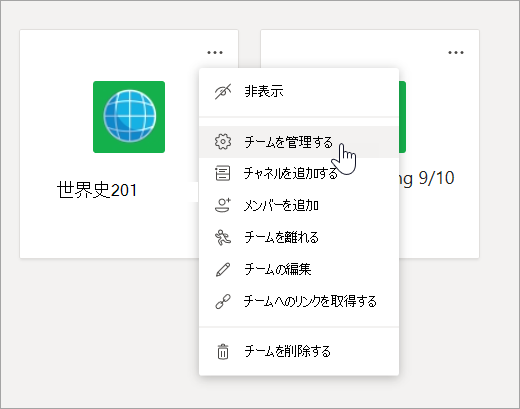Click the trash can delete icon
The image size is (520, 409).
223,351
